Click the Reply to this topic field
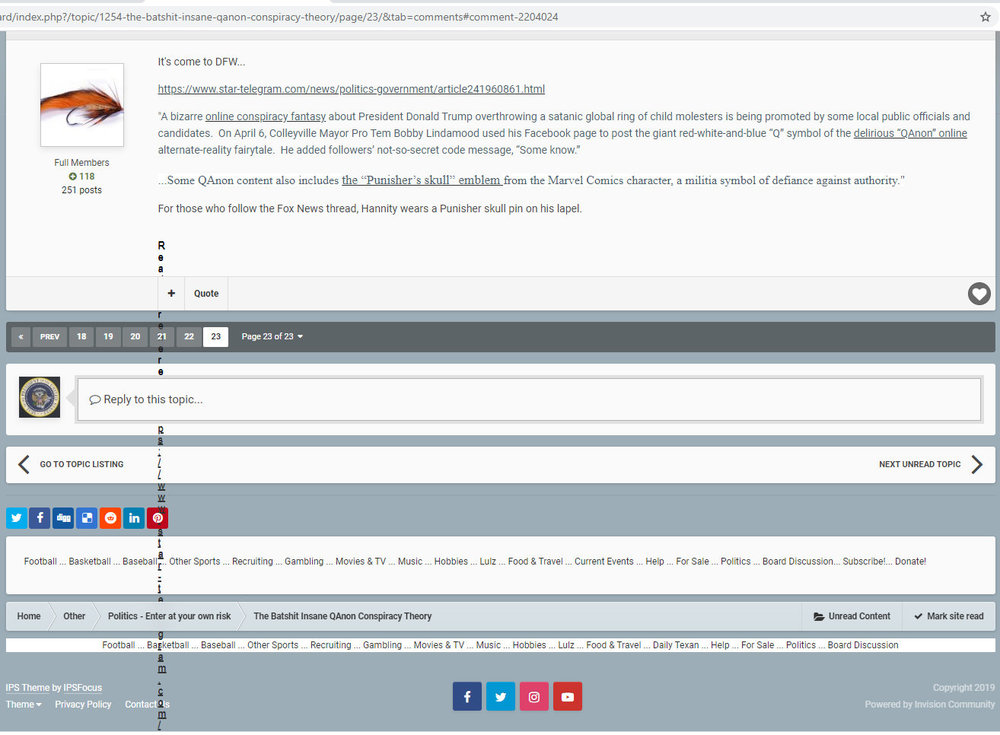The width and height of the screenshot is (1000, 735). (528, 399)
